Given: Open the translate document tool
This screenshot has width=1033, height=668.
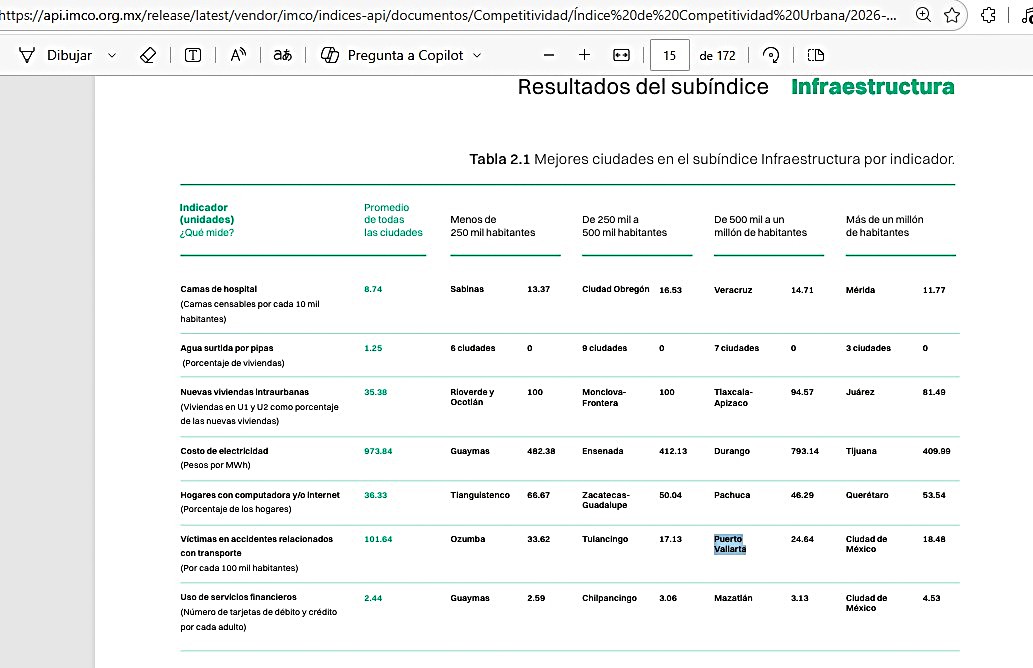Looking at the screenshot, I should point(283,55).
